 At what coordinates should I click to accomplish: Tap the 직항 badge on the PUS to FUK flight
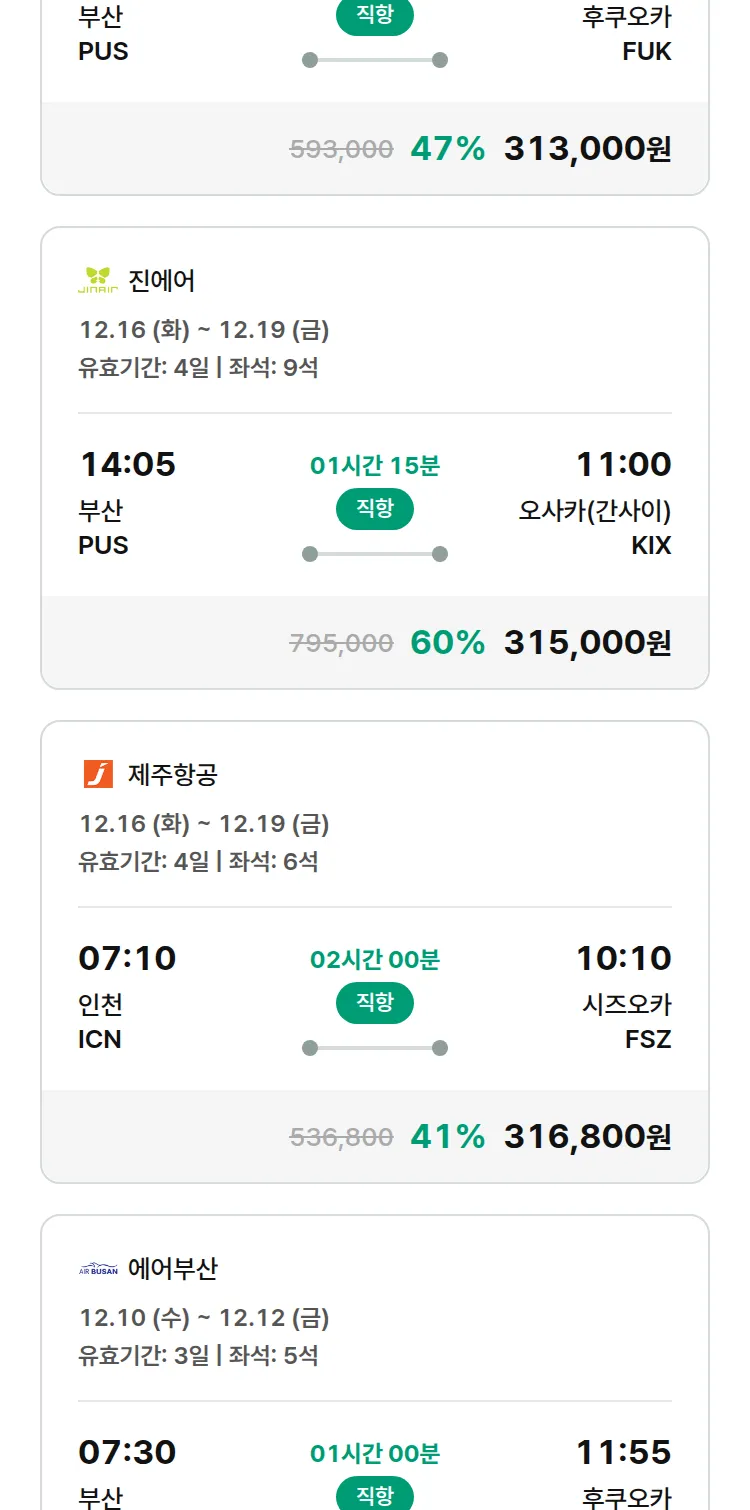pos(375,16)
